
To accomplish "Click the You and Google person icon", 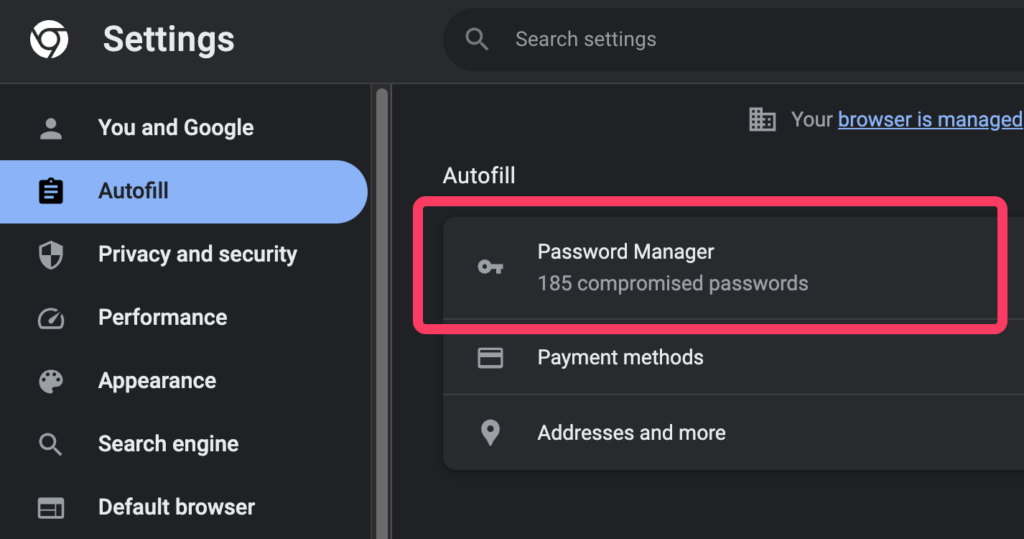I will (x=50, y=128).
